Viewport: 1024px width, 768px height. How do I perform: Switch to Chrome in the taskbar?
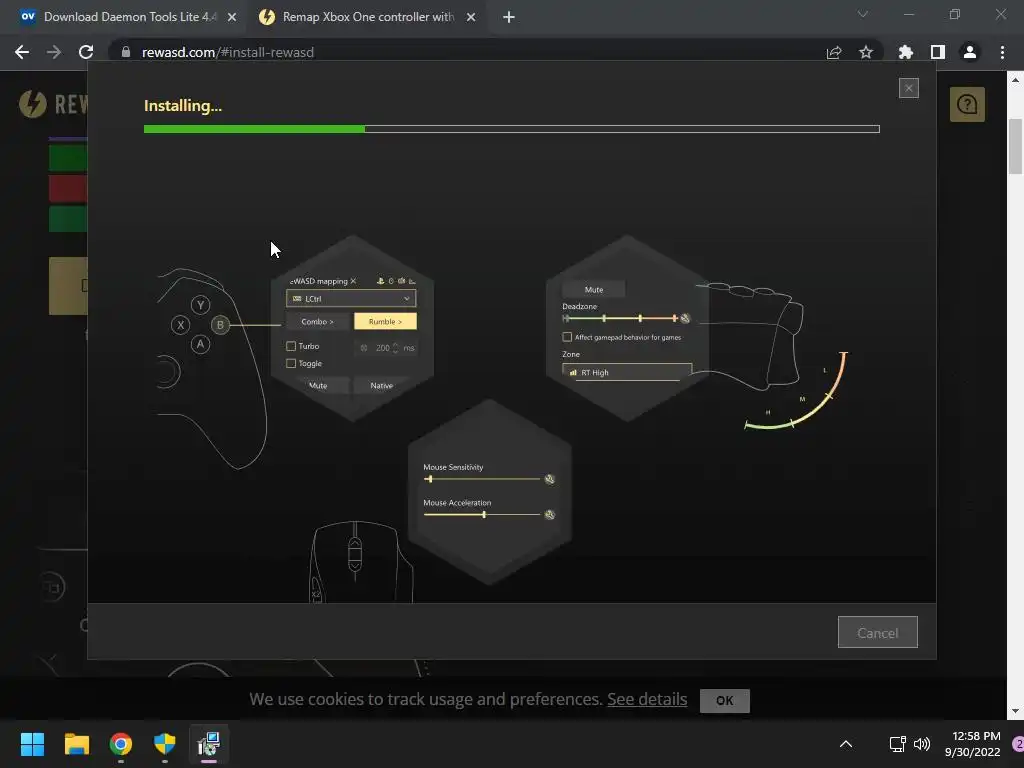(121, 744)
